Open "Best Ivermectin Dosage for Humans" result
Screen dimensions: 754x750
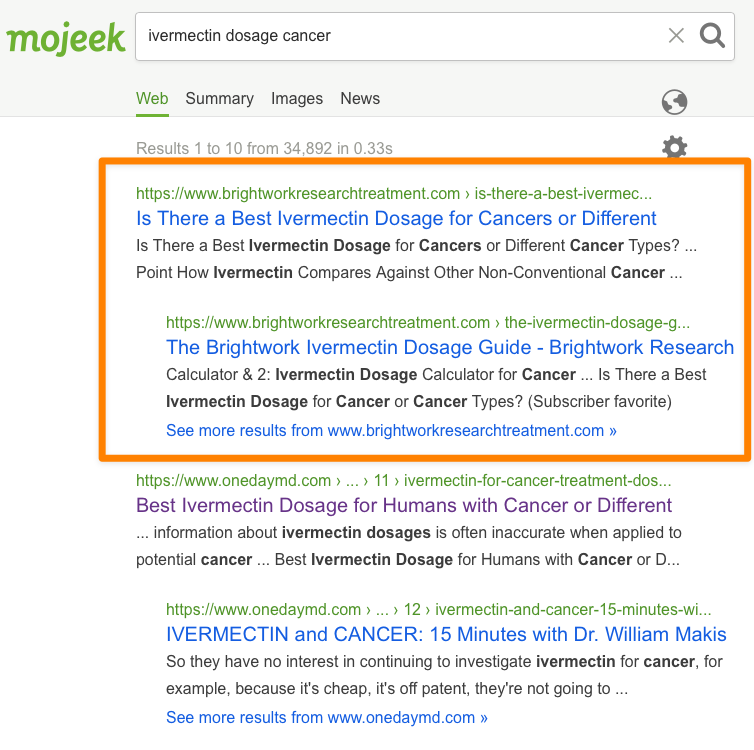[x=404, y=505]
